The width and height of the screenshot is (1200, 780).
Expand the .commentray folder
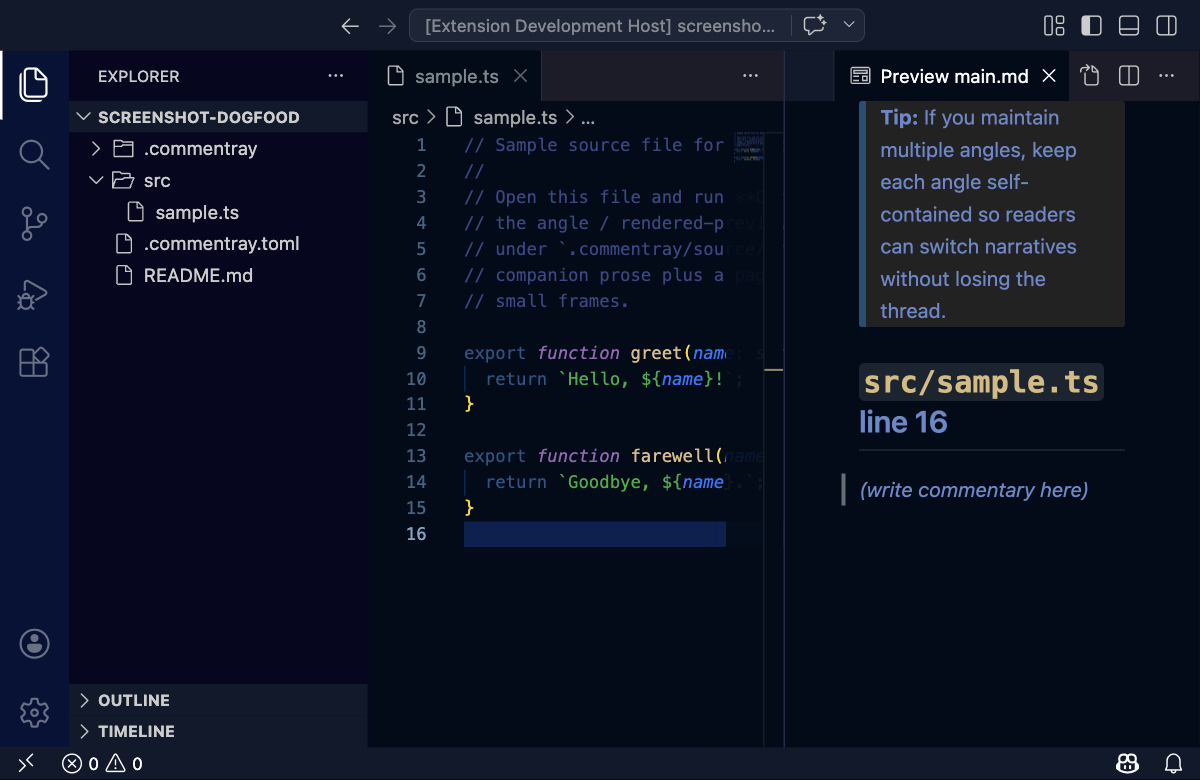pos(218,149)
